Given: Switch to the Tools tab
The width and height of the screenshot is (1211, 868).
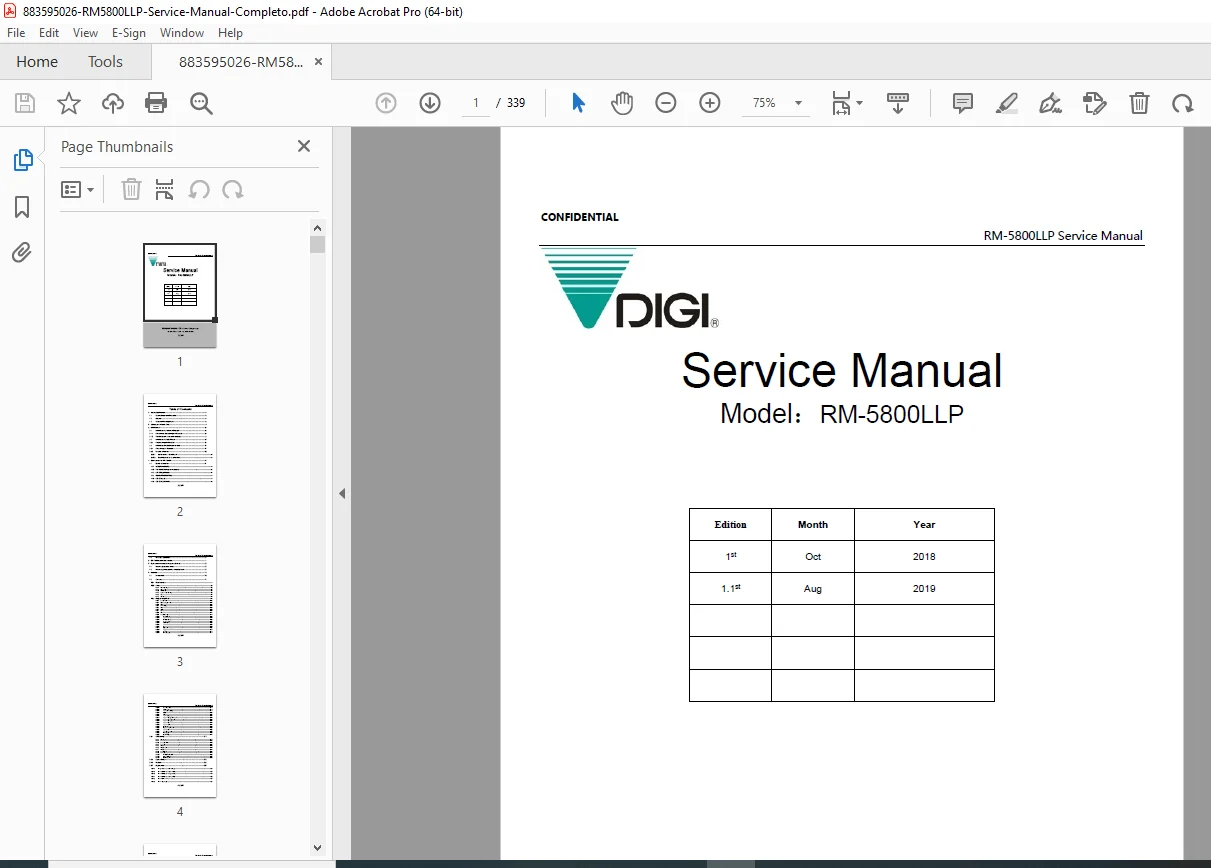Looking at the screenshot, I should point(105,62).
